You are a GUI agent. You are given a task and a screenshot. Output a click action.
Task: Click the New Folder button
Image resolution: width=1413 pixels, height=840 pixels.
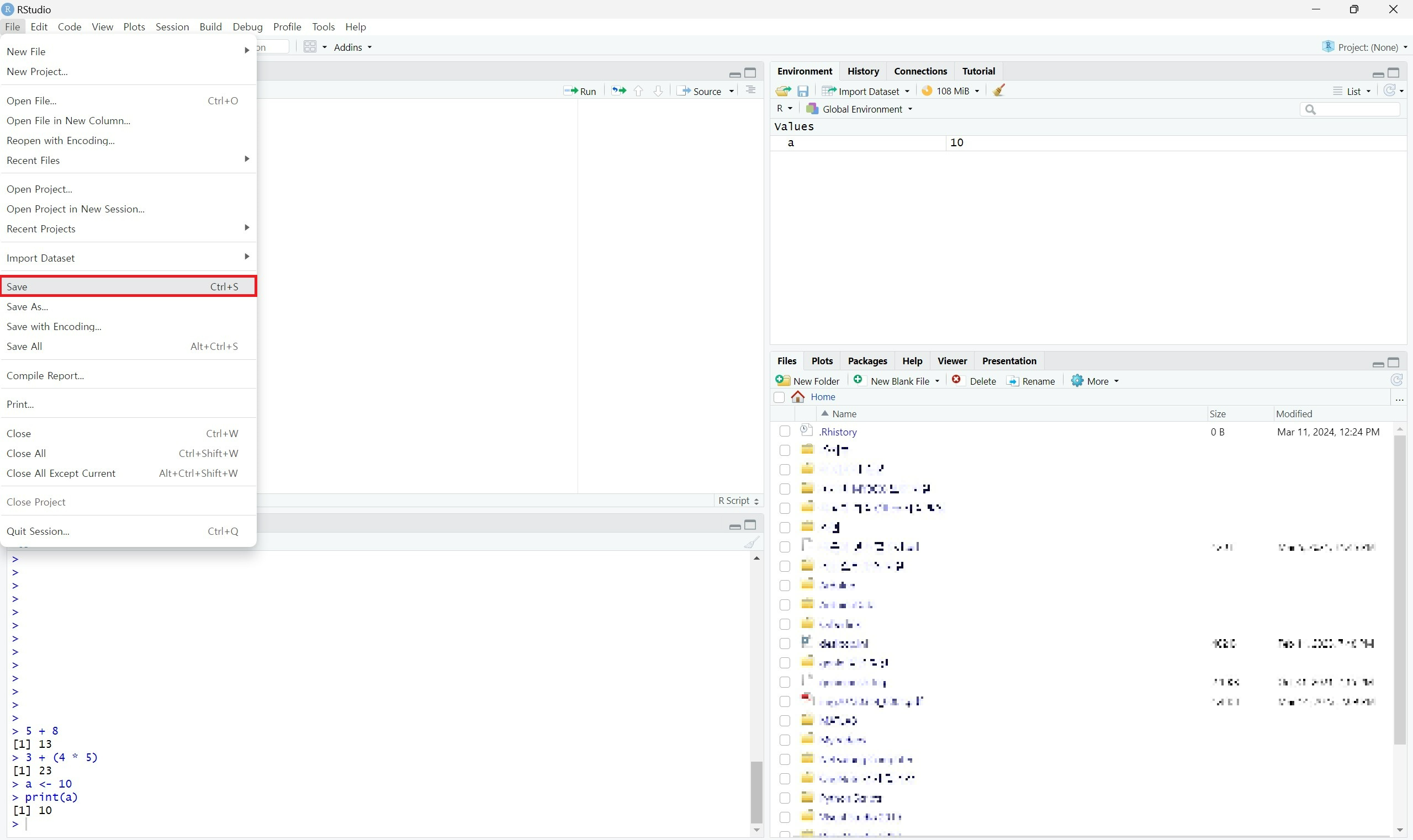808,381
